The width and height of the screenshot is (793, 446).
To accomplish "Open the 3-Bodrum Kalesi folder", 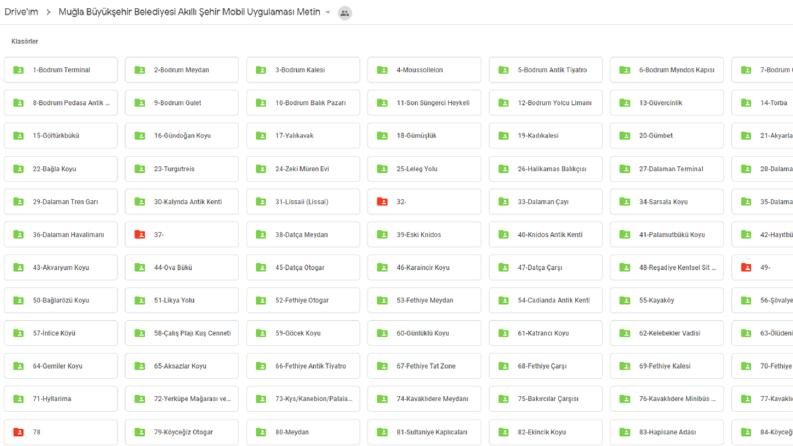I will (303, 70).
